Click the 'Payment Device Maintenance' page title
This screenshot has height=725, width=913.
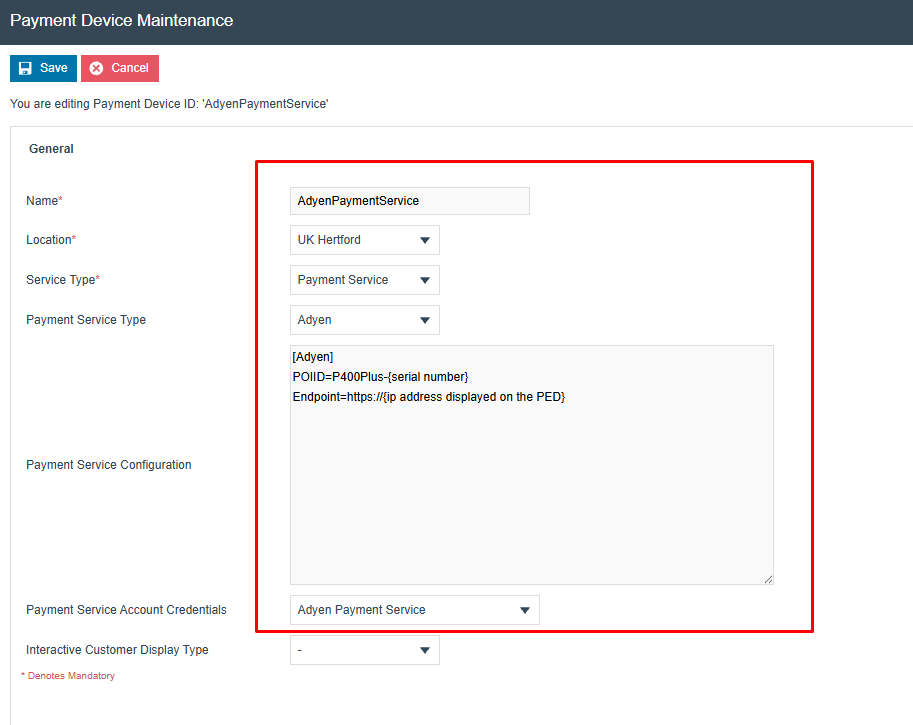pyautogui.click(x=122, y=20)
